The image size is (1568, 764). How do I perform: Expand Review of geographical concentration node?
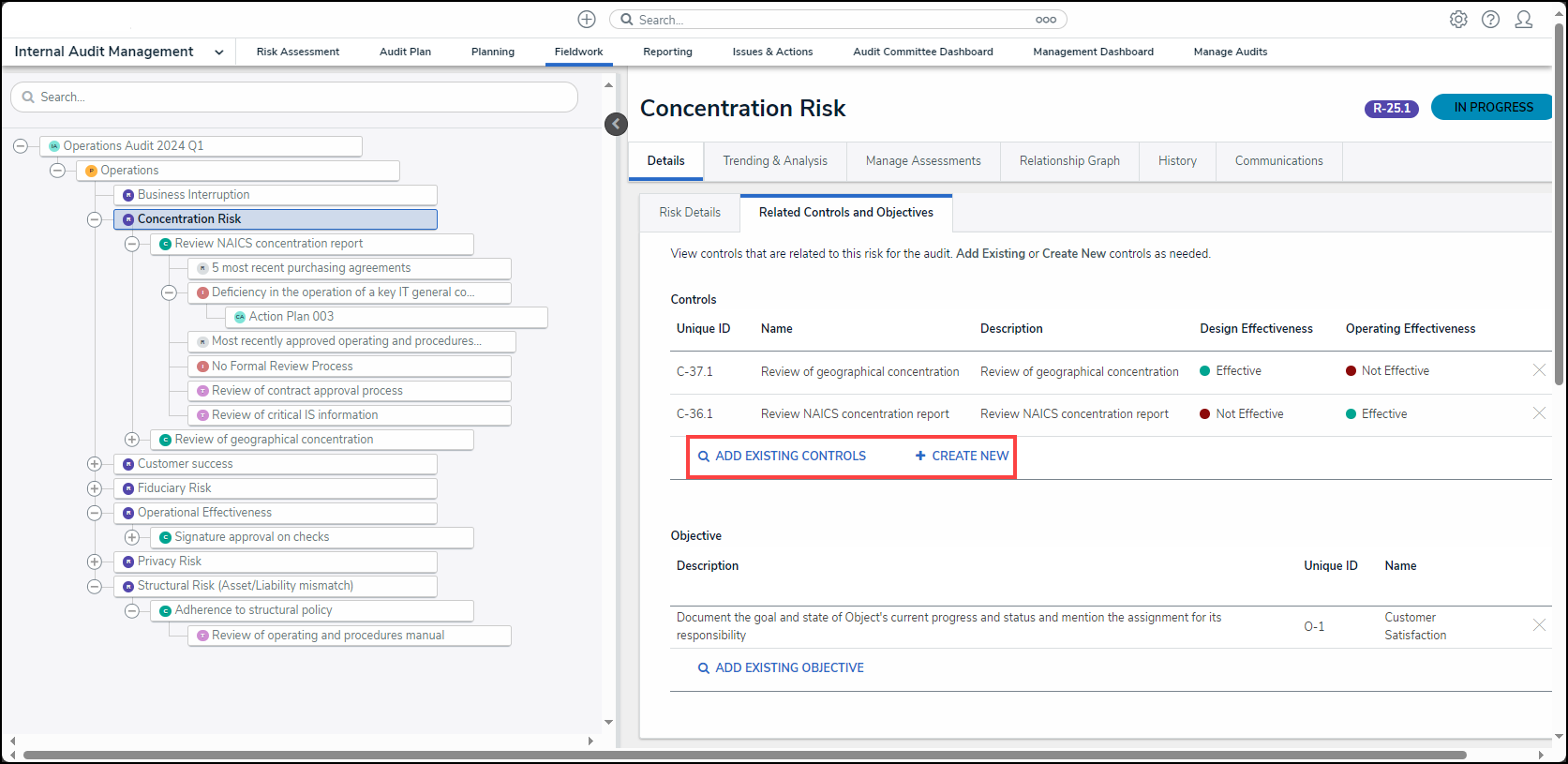[x=132, y=440]
